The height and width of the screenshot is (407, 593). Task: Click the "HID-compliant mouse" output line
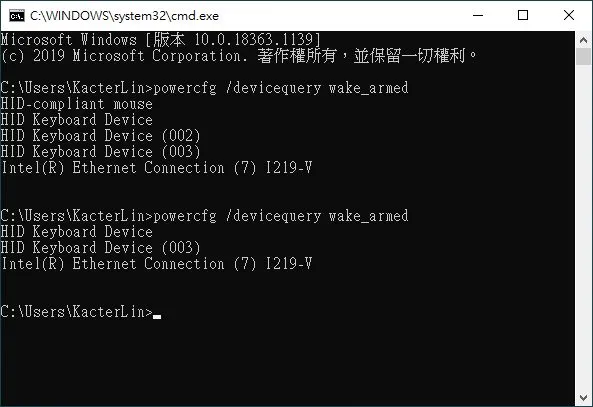click(77, 104)
